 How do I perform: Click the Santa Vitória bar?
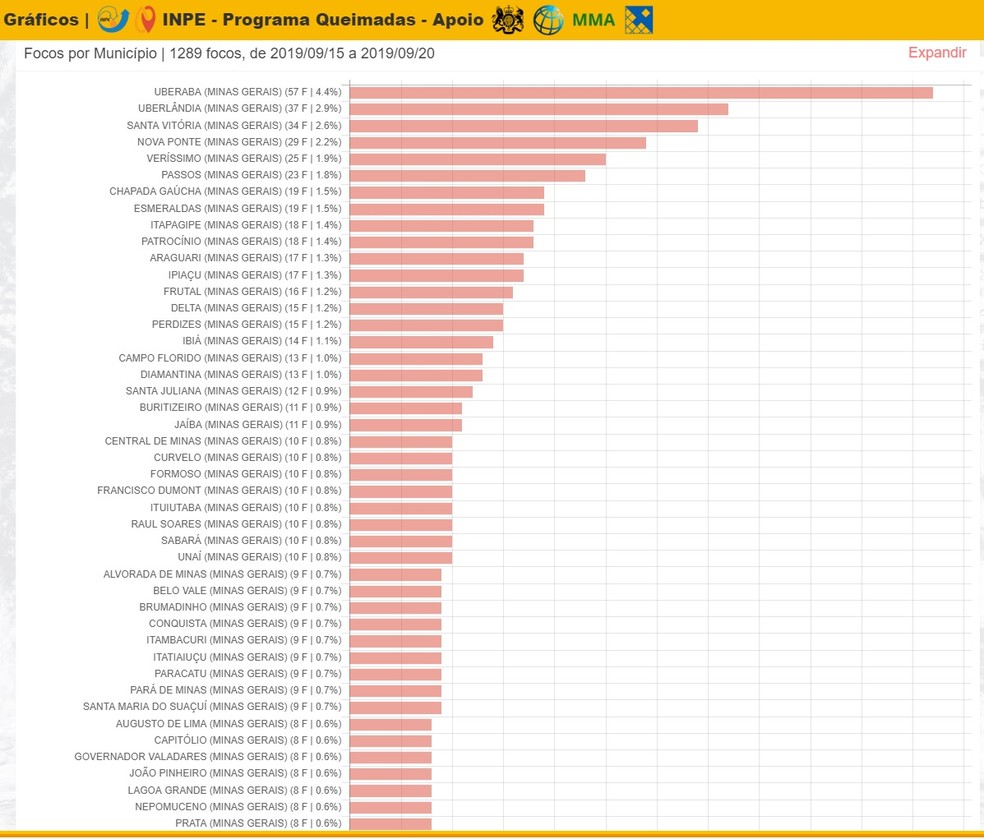click(523, 126)
